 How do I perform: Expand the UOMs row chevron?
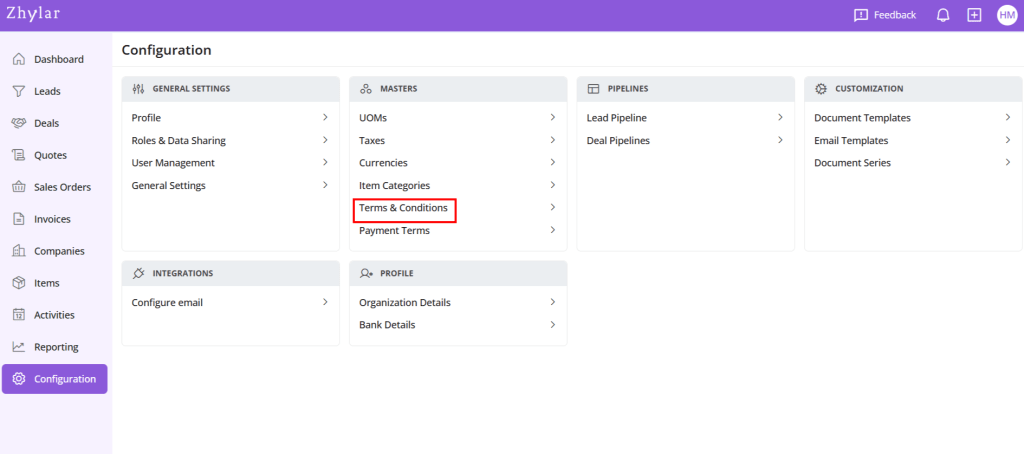(552, 118)
